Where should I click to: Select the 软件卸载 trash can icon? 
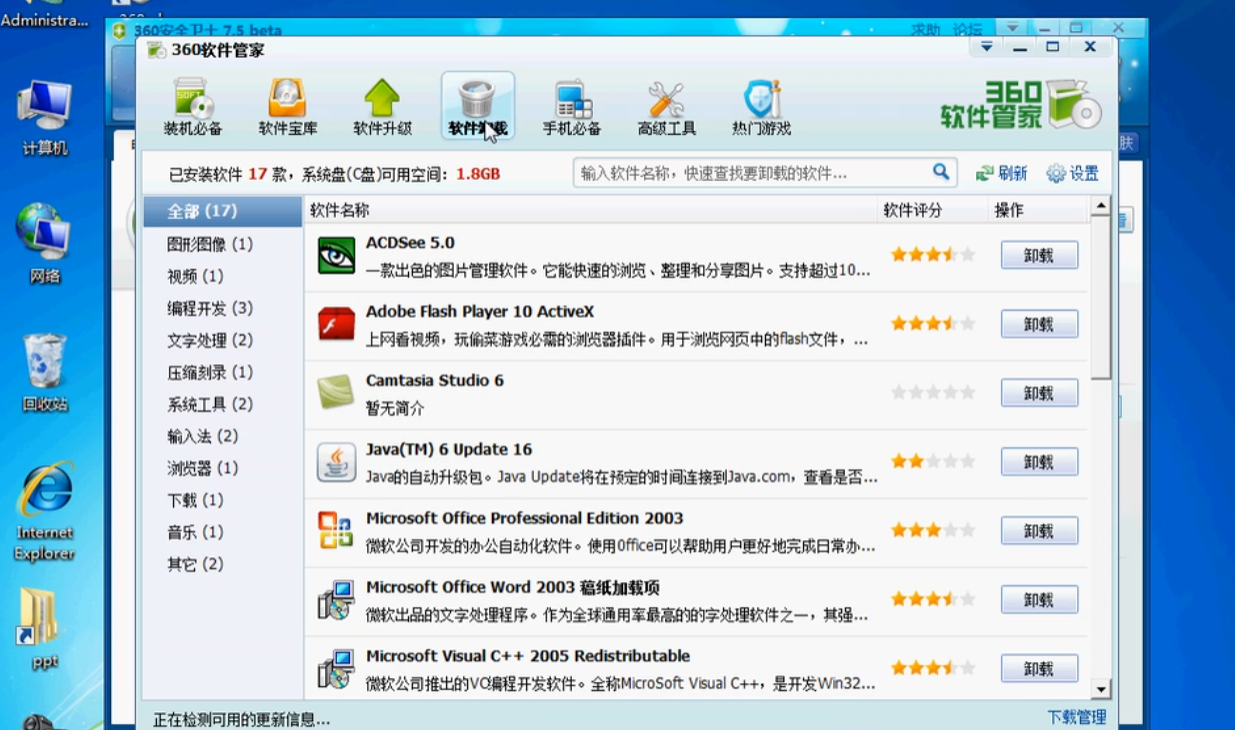[478, 106]
